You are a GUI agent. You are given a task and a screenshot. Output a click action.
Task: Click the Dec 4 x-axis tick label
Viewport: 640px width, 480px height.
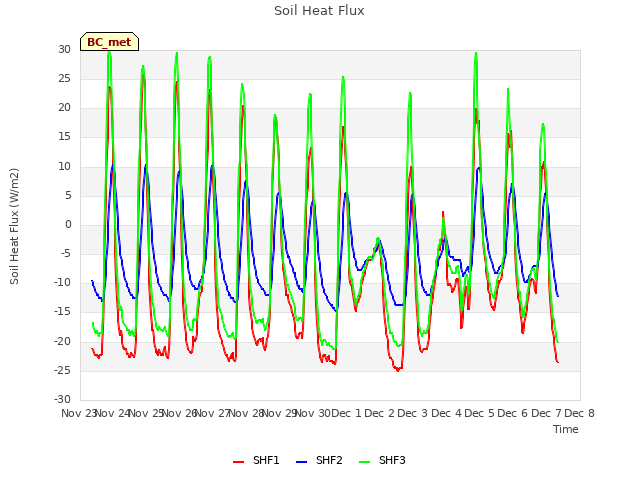[x=446, y=413]
